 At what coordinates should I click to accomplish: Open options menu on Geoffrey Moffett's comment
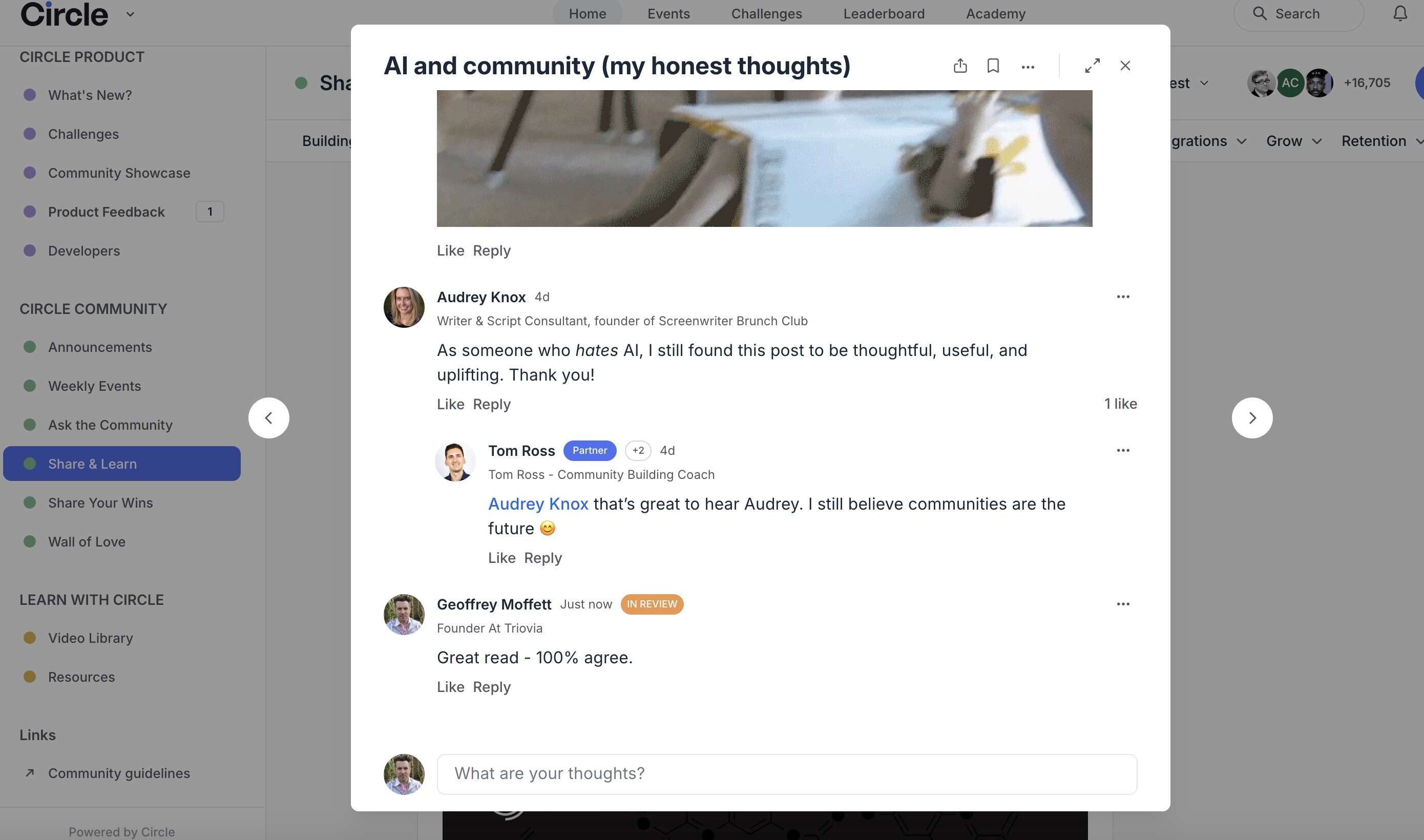coord(1123,604)
